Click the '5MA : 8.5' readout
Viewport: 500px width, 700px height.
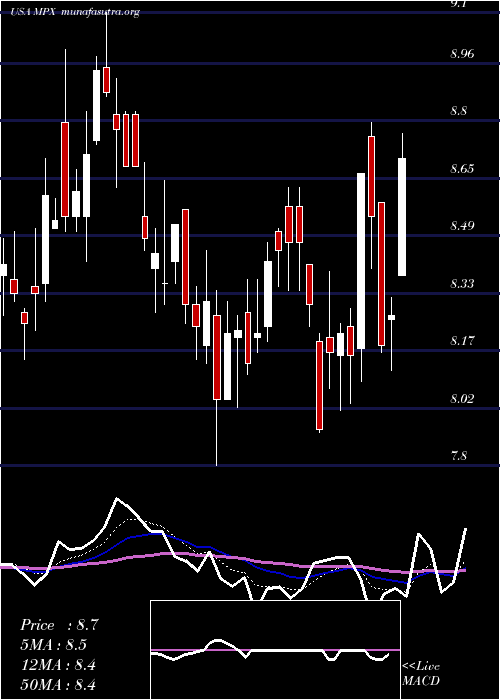(54, 645)
